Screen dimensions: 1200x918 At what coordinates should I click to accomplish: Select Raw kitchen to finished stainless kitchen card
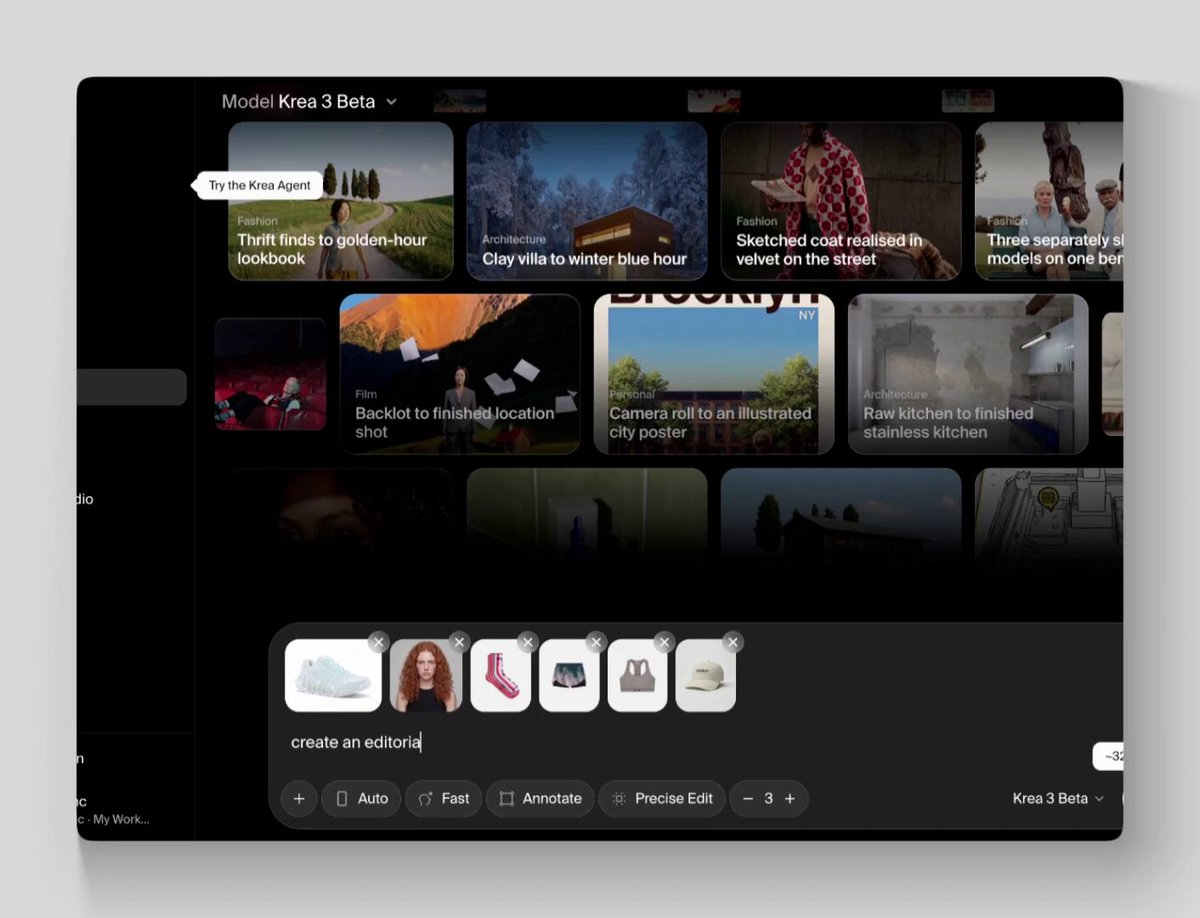(x=968, y=374)
